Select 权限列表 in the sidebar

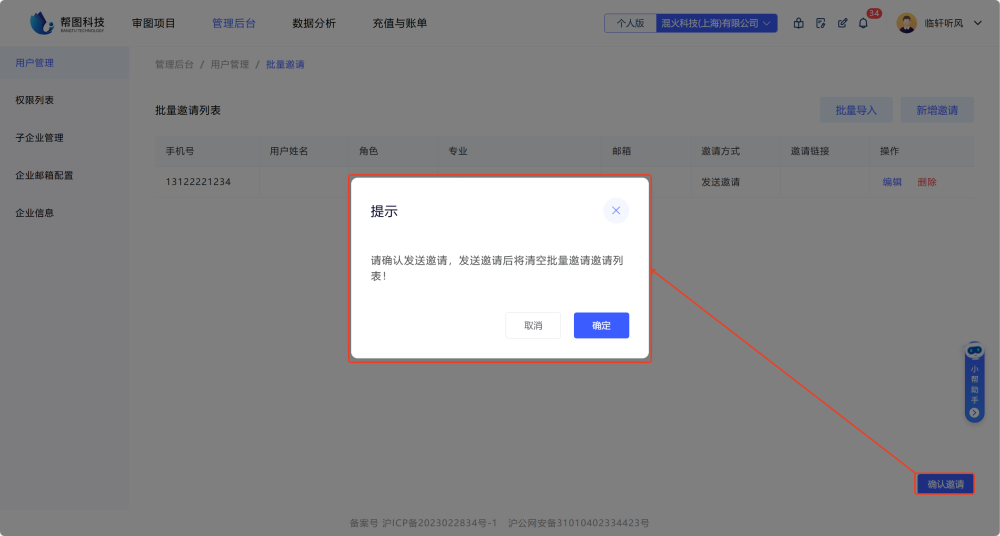coord(35,100)
